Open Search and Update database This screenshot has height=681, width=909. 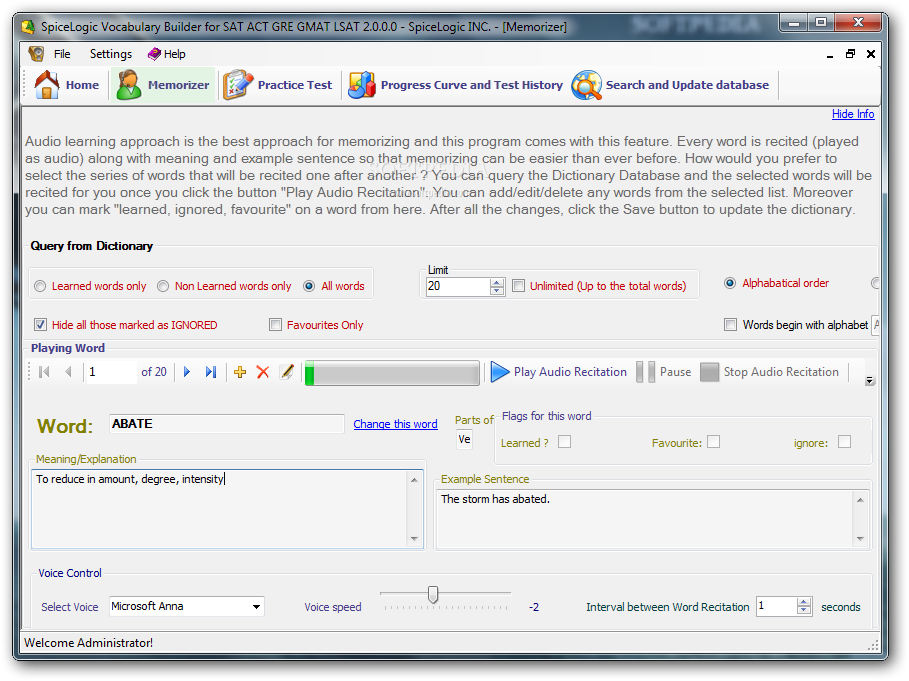670,85
